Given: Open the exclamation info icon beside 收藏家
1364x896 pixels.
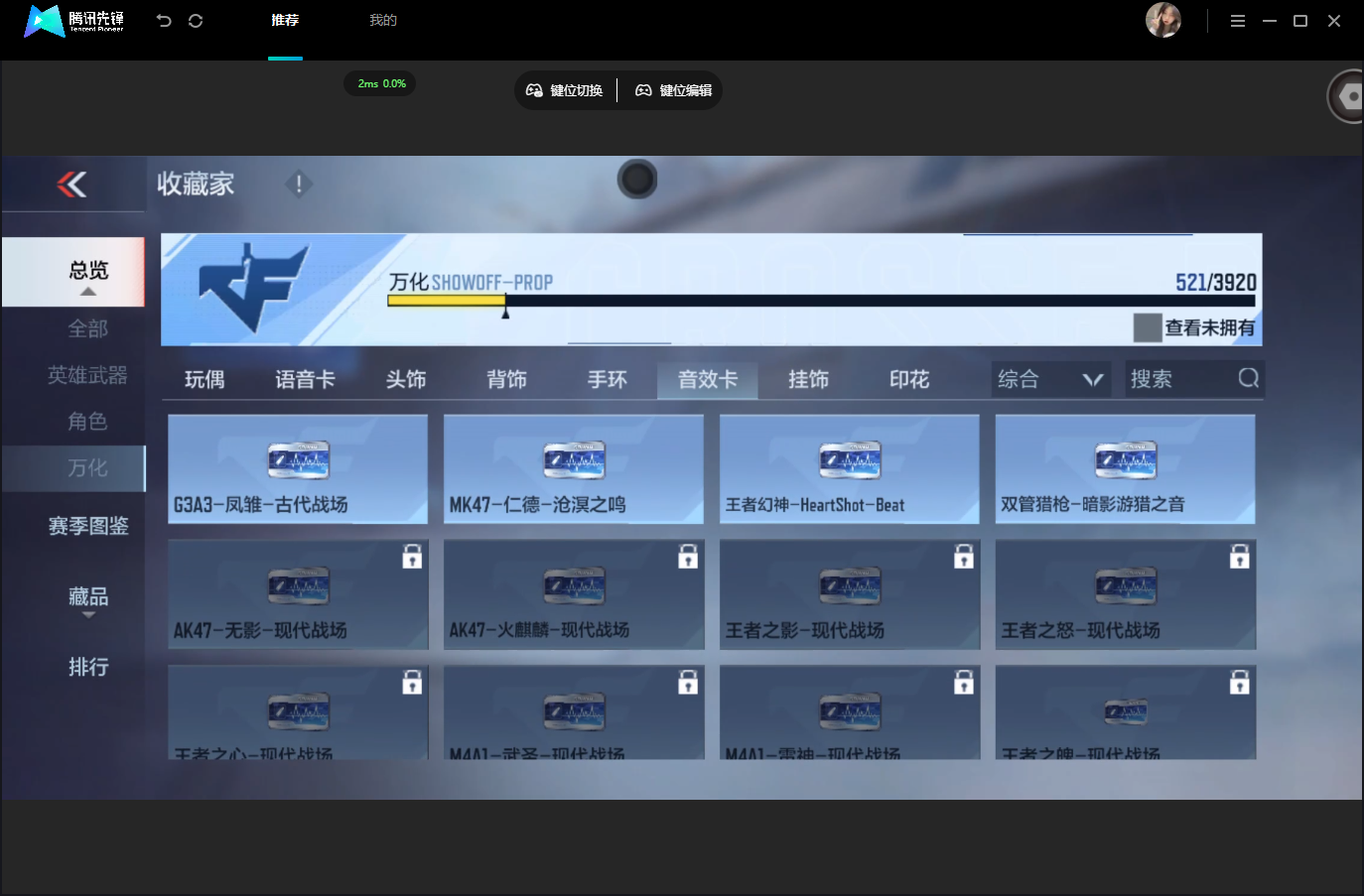Looking at the screenshot, I should click(x=299, y=185).
